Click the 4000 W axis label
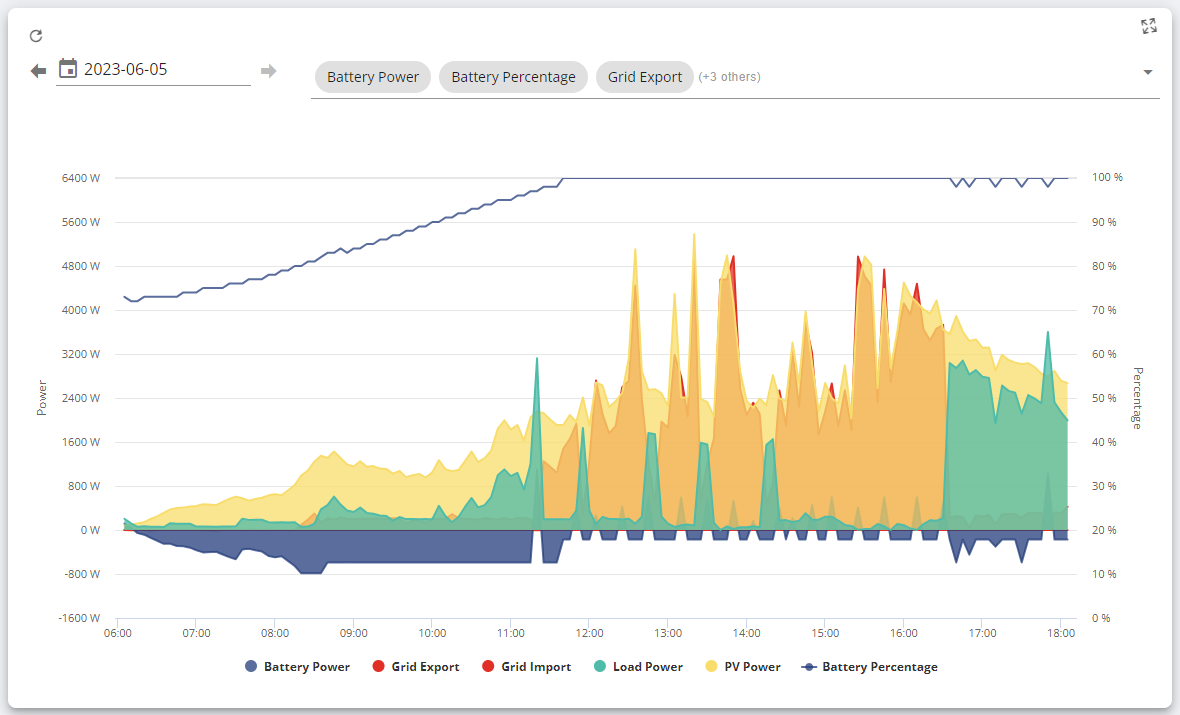 click(81, 310)
